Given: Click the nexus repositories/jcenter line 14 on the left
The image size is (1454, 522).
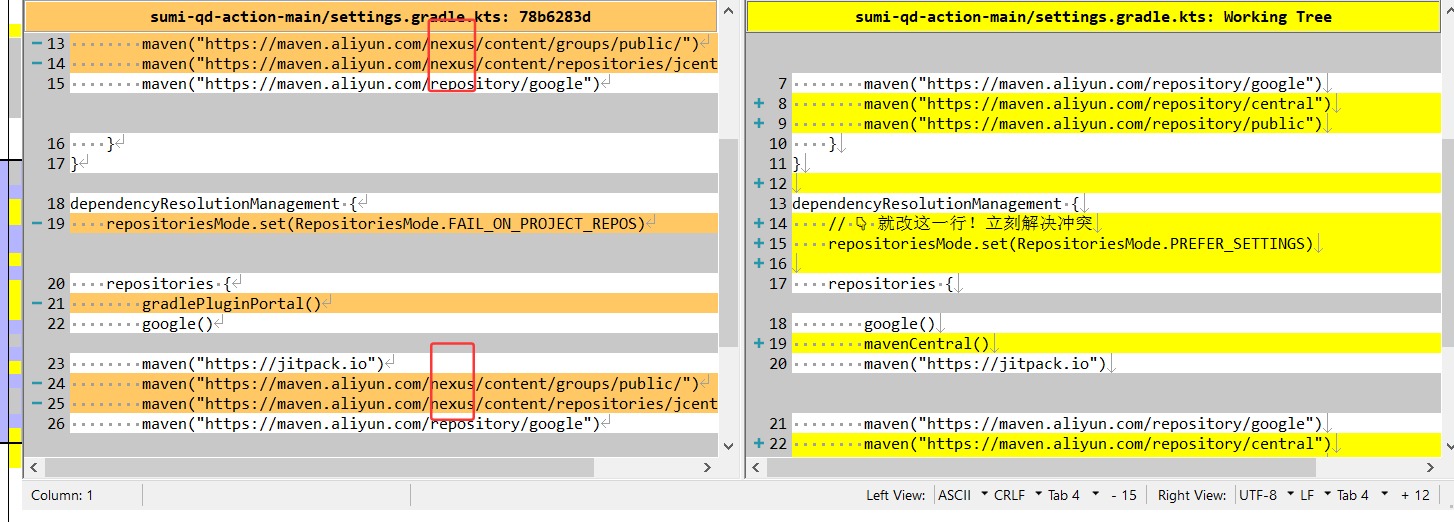Looking at the screenshot, I should pyautogui.click(x=394, y=64).
